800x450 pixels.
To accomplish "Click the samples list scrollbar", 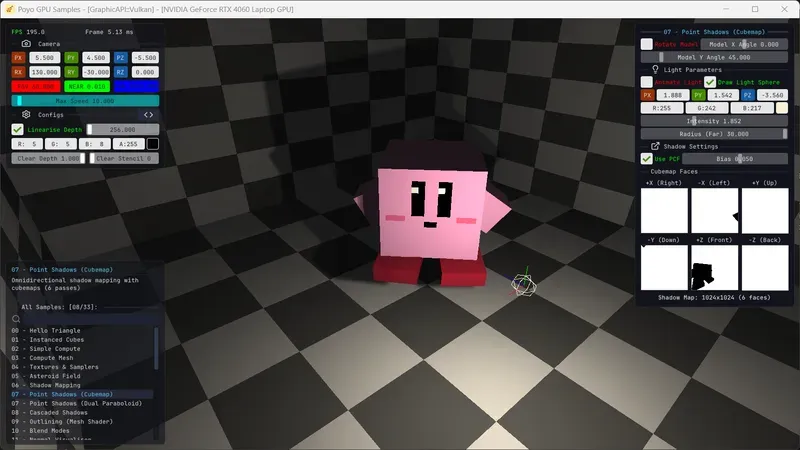I will click(156, 349).
